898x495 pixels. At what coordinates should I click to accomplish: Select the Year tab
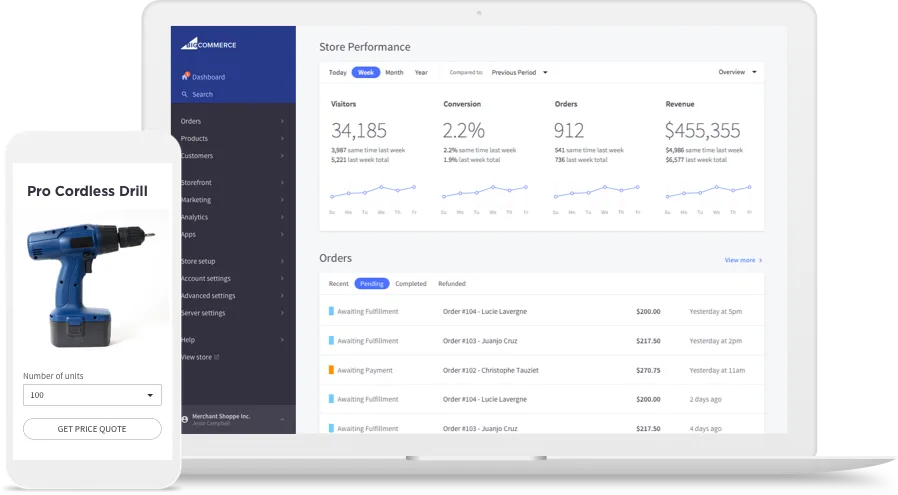tap(421, 73)
